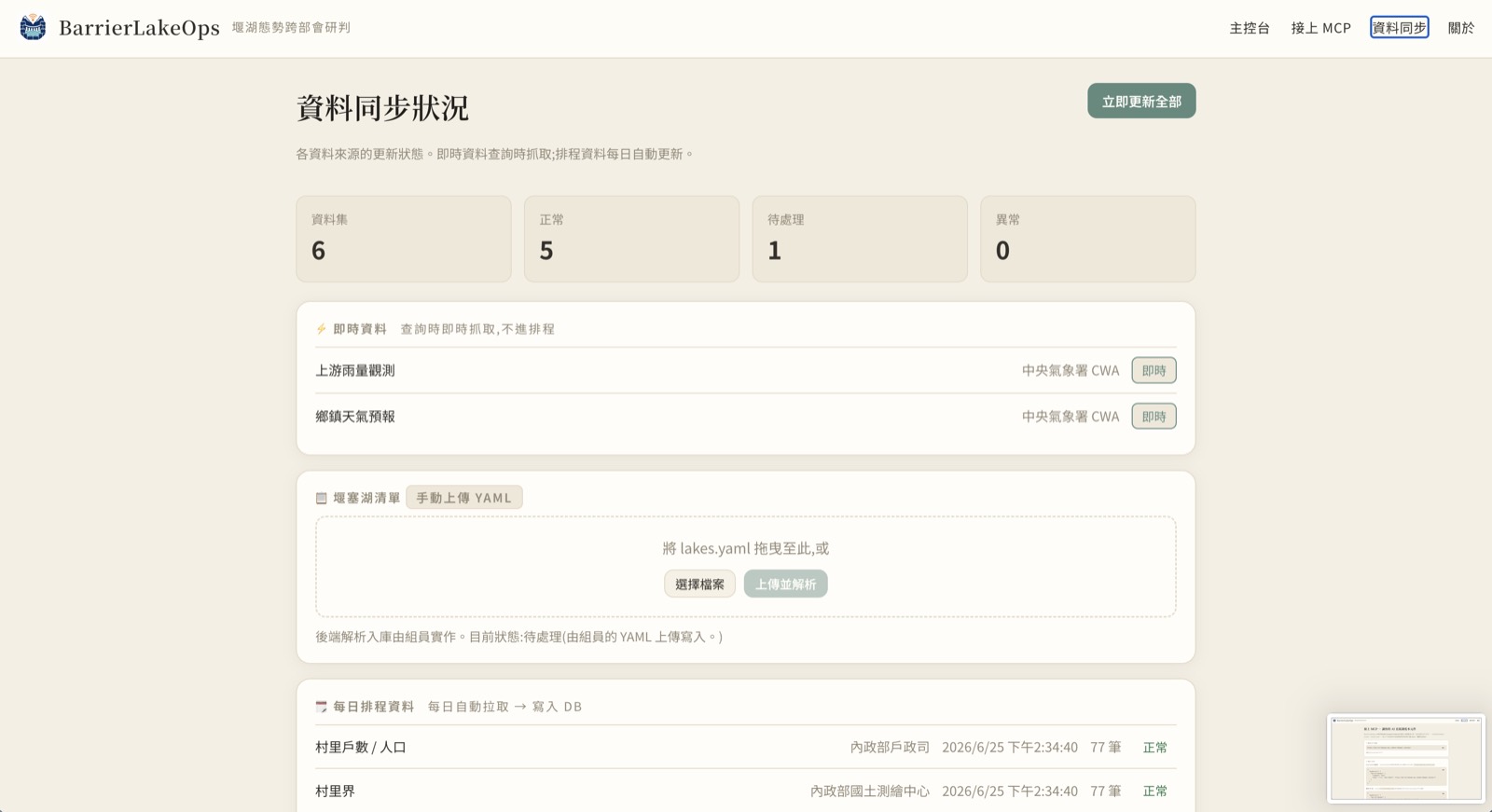Viewport: 1492px width, 812px height.
Task: Click the BarrierLakeOps title text
Action: [139, 28]
